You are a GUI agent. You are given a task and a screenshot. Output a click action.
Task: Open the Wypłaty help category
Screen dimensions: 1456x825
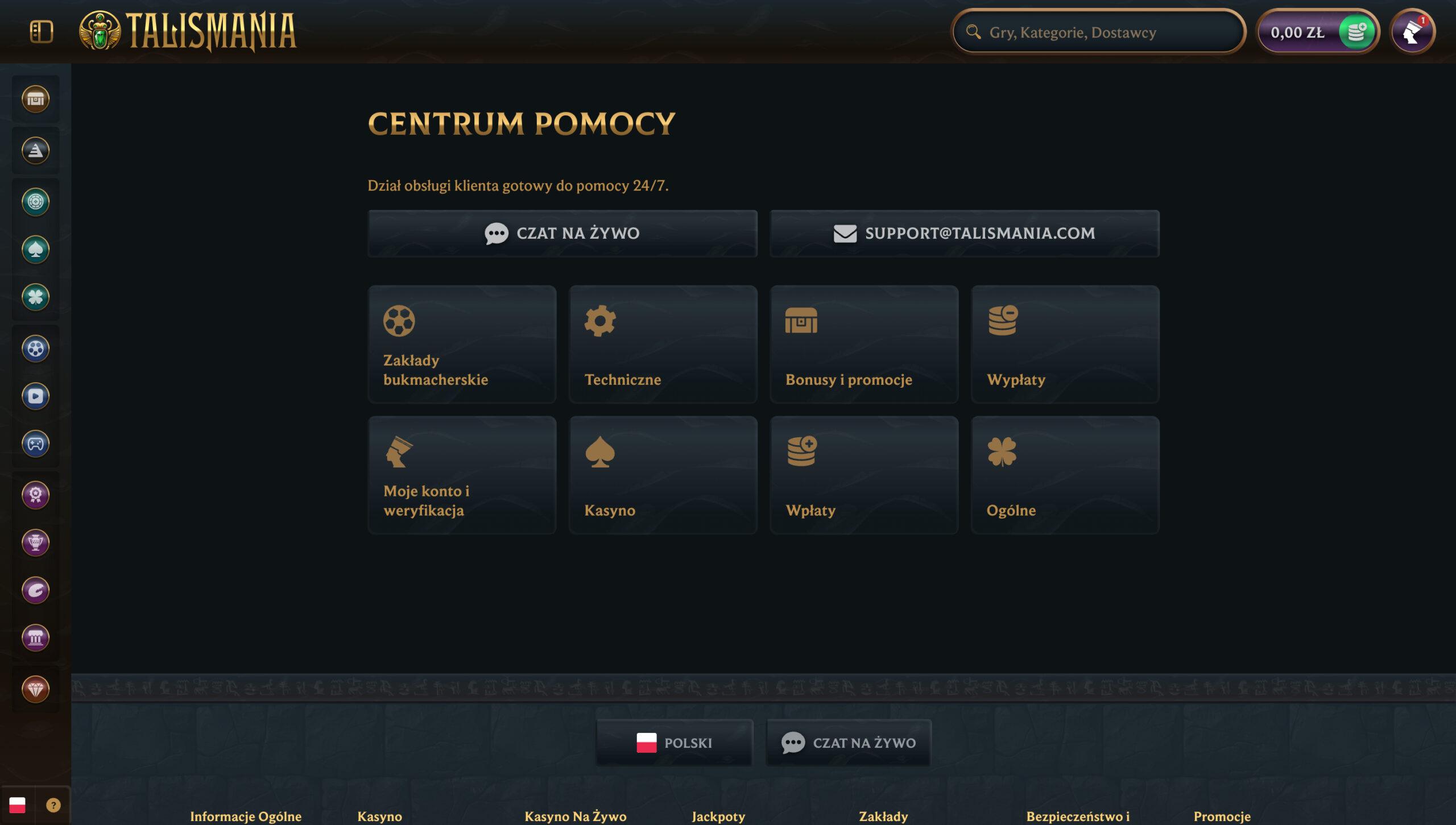click(x=1065, y=345)
